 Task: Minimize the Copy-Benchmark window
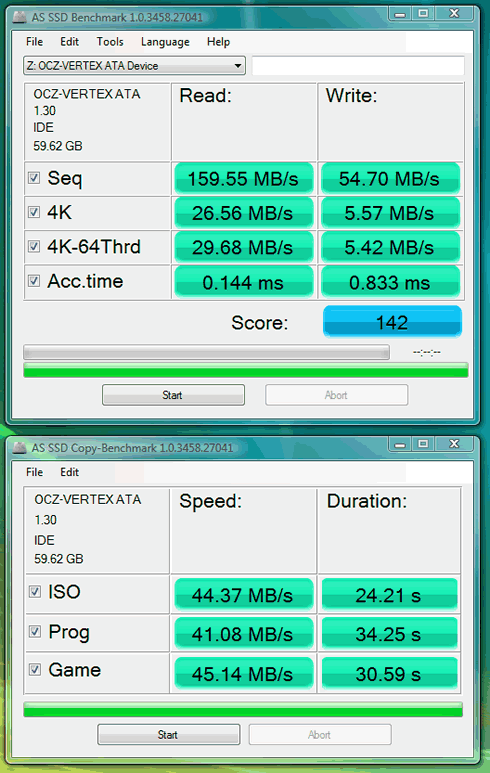pyautogui.click(x=400, y=444)
